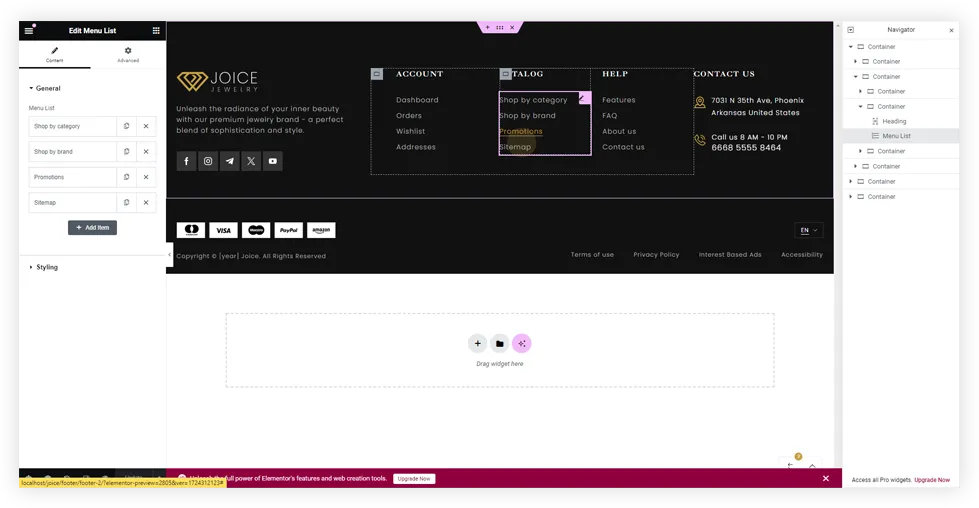This screenshot has width=979, height=508.
Task: Collapse the top Container in Navigator
Action: (x=851, y=47)
